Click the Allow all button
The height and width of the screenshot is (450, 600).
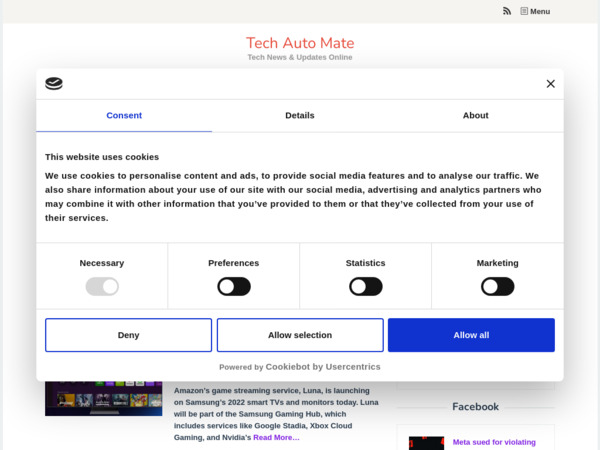pos(471,335)
